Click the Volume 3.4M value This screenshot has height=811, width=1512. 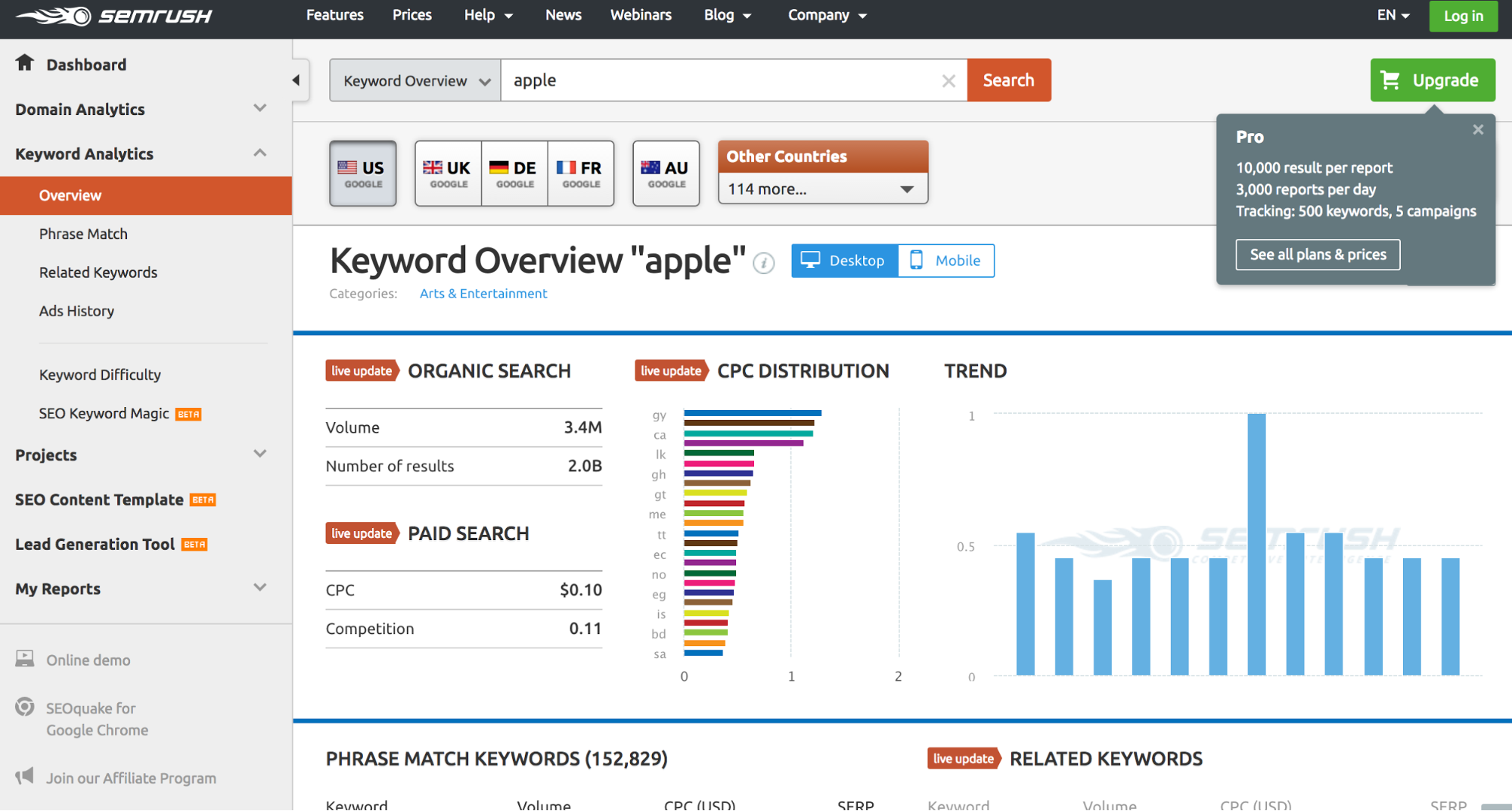click(582, 427)
